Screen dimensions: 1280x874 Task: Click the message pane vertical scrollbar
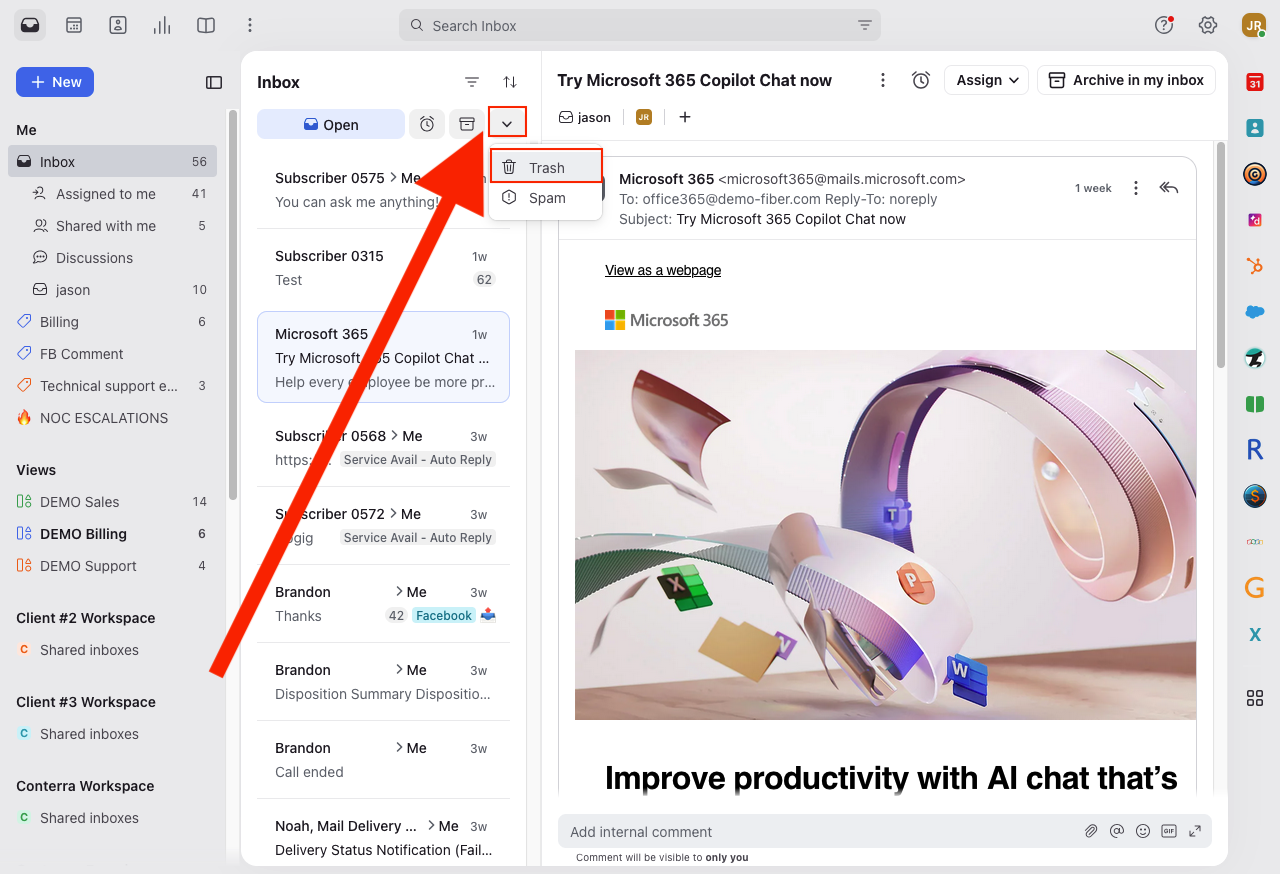[1220, 255]
